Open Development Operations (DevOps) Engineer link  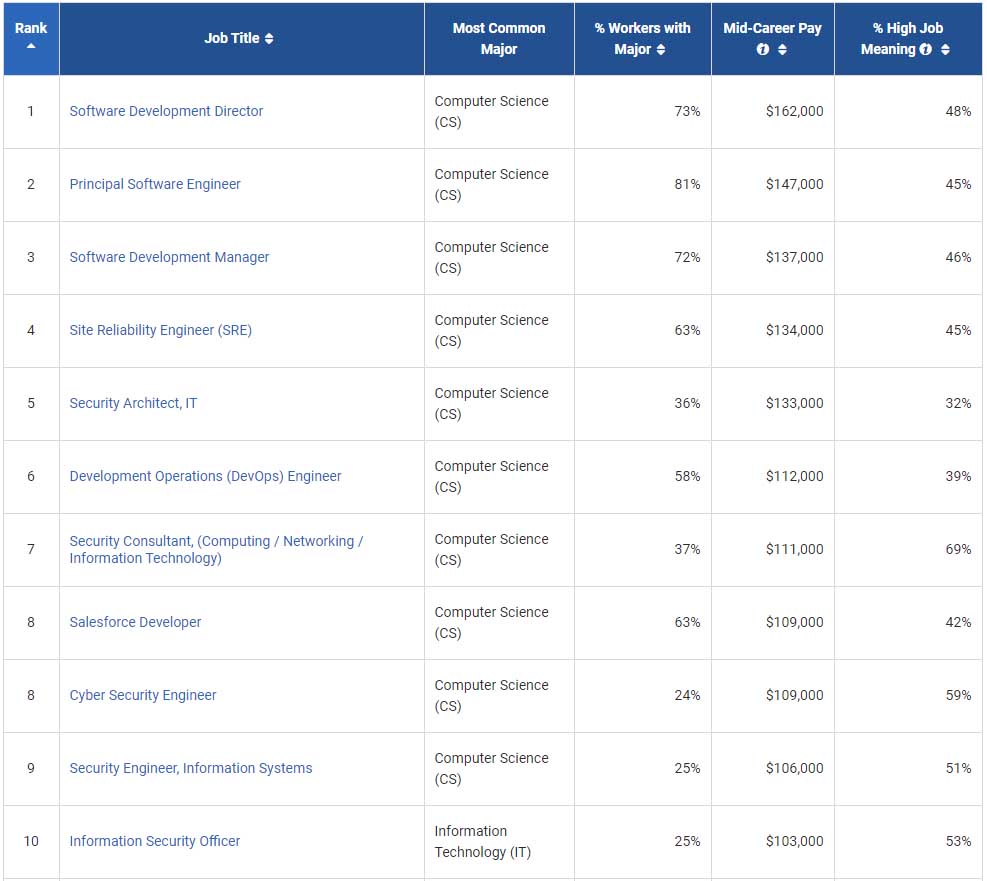(205, 476)
